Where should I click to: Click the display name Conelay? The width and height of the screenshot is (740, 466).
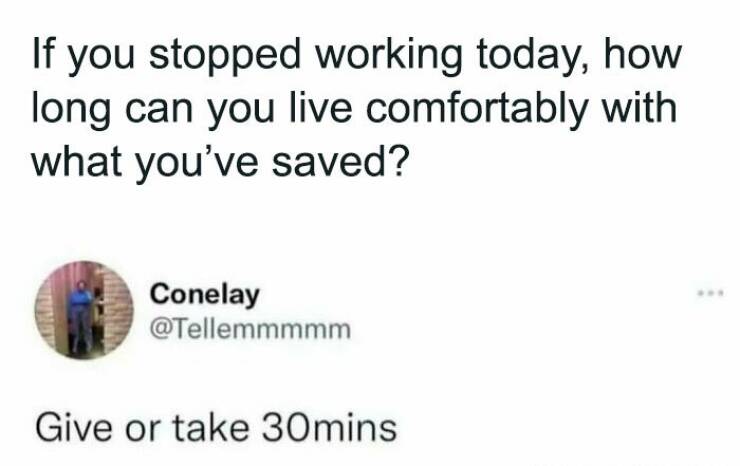click(x=205, y=295)
